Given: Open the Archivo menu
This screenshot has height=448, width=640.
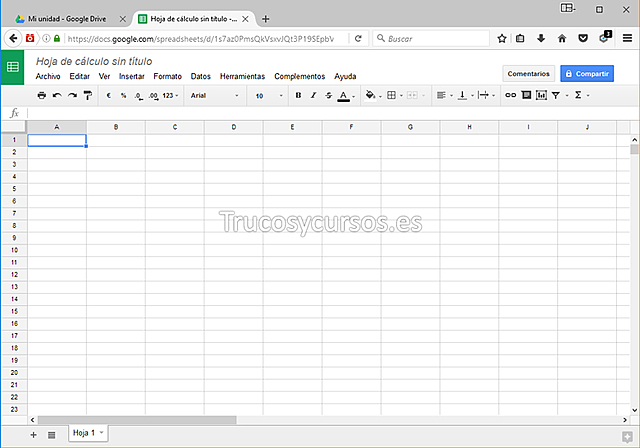Looking at the screenshot, I should (x=48, y=76).
